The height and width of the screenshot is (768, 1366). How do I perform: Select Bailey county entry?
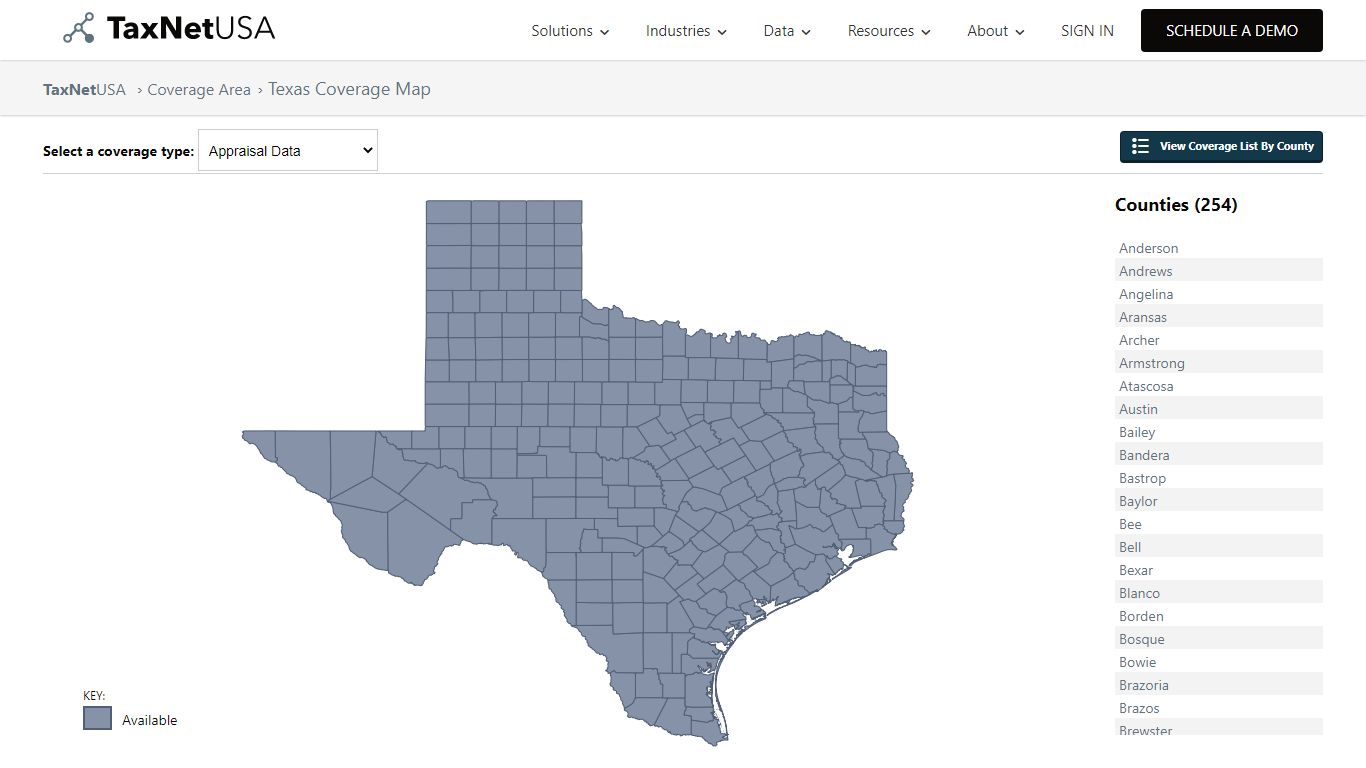point(1219,432)
